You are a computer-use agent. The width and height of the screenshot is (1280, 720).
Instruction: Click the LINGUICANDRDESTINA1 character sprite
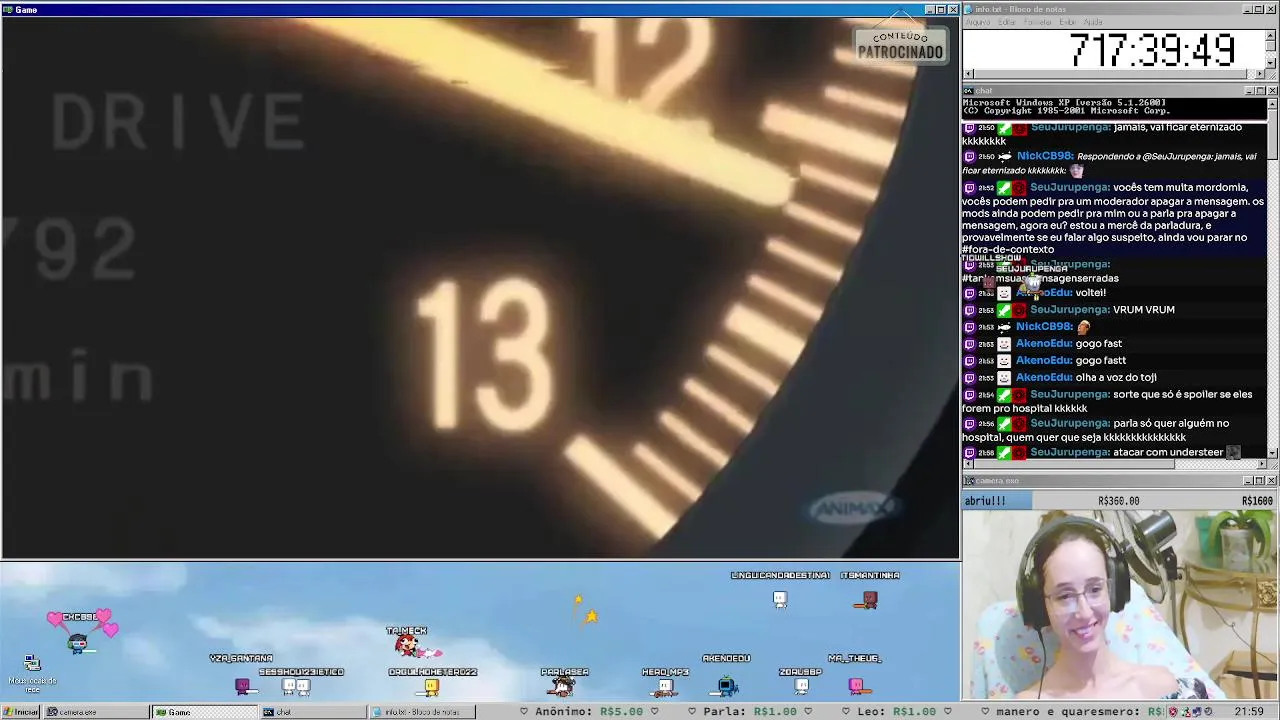pyautogui.click(x=780, y=600)
